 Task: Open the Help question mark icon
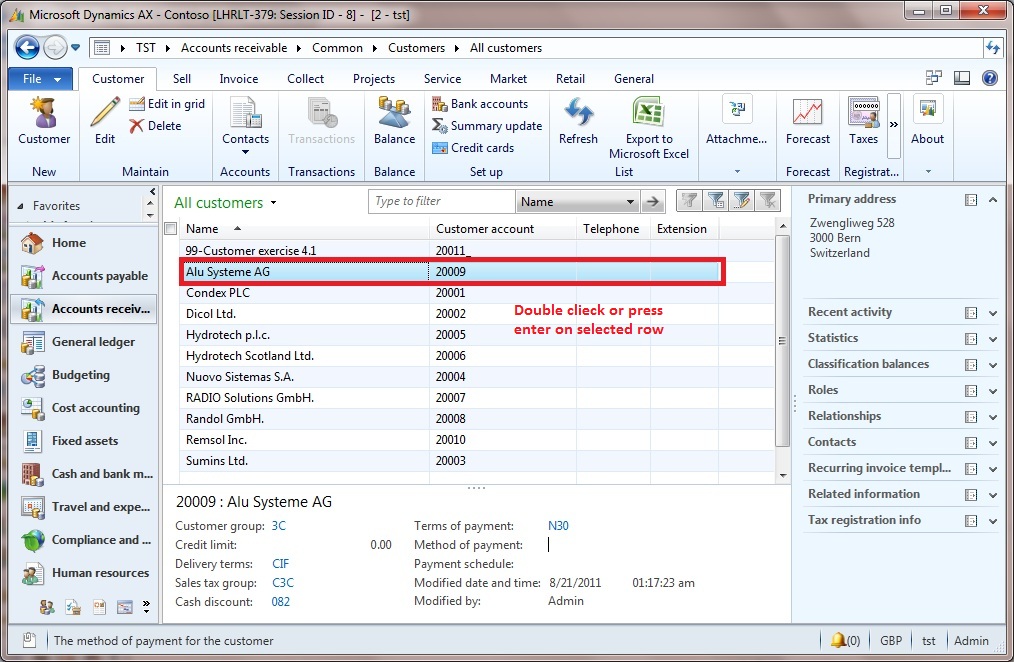tap(989, 78)
